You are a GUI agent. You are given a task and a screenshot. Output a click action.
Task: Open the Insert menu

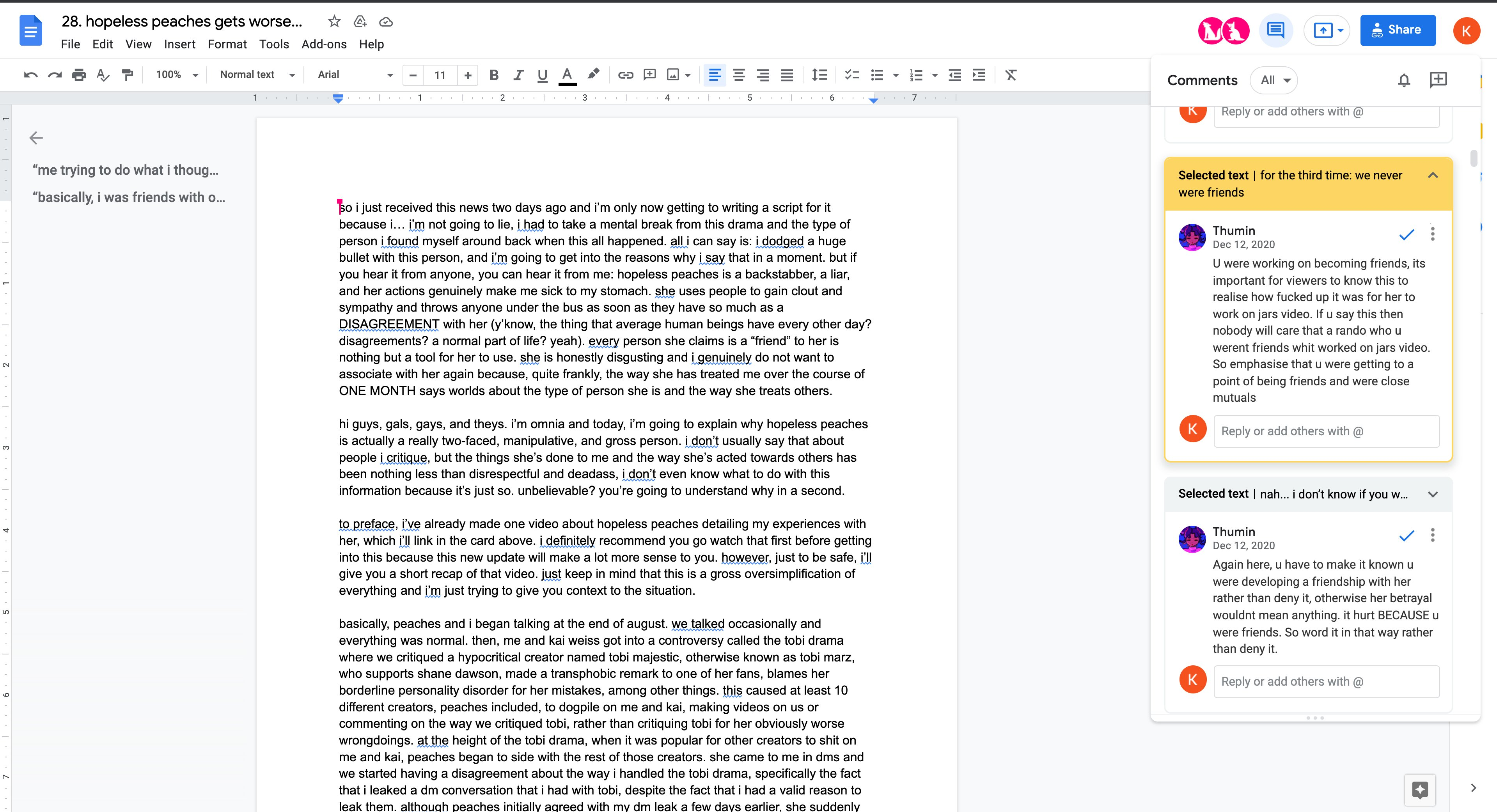179,44
